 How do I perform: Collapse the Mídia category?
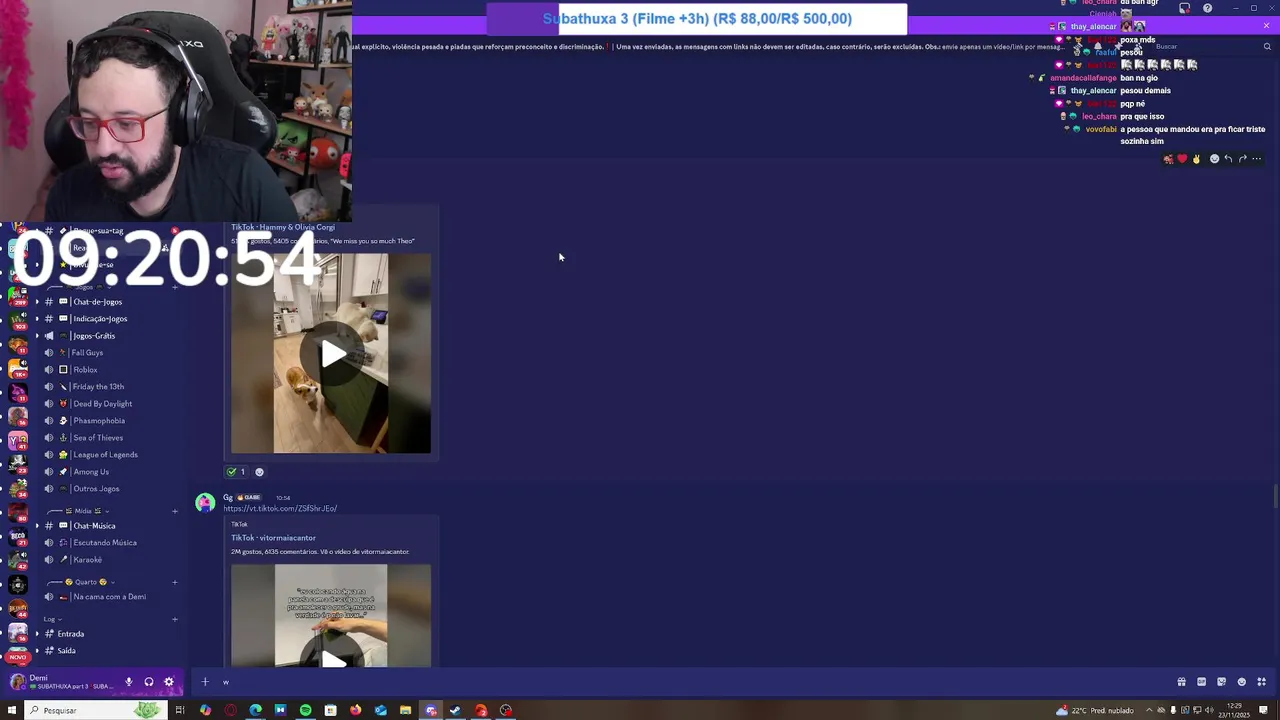click(x=83, y=511)
